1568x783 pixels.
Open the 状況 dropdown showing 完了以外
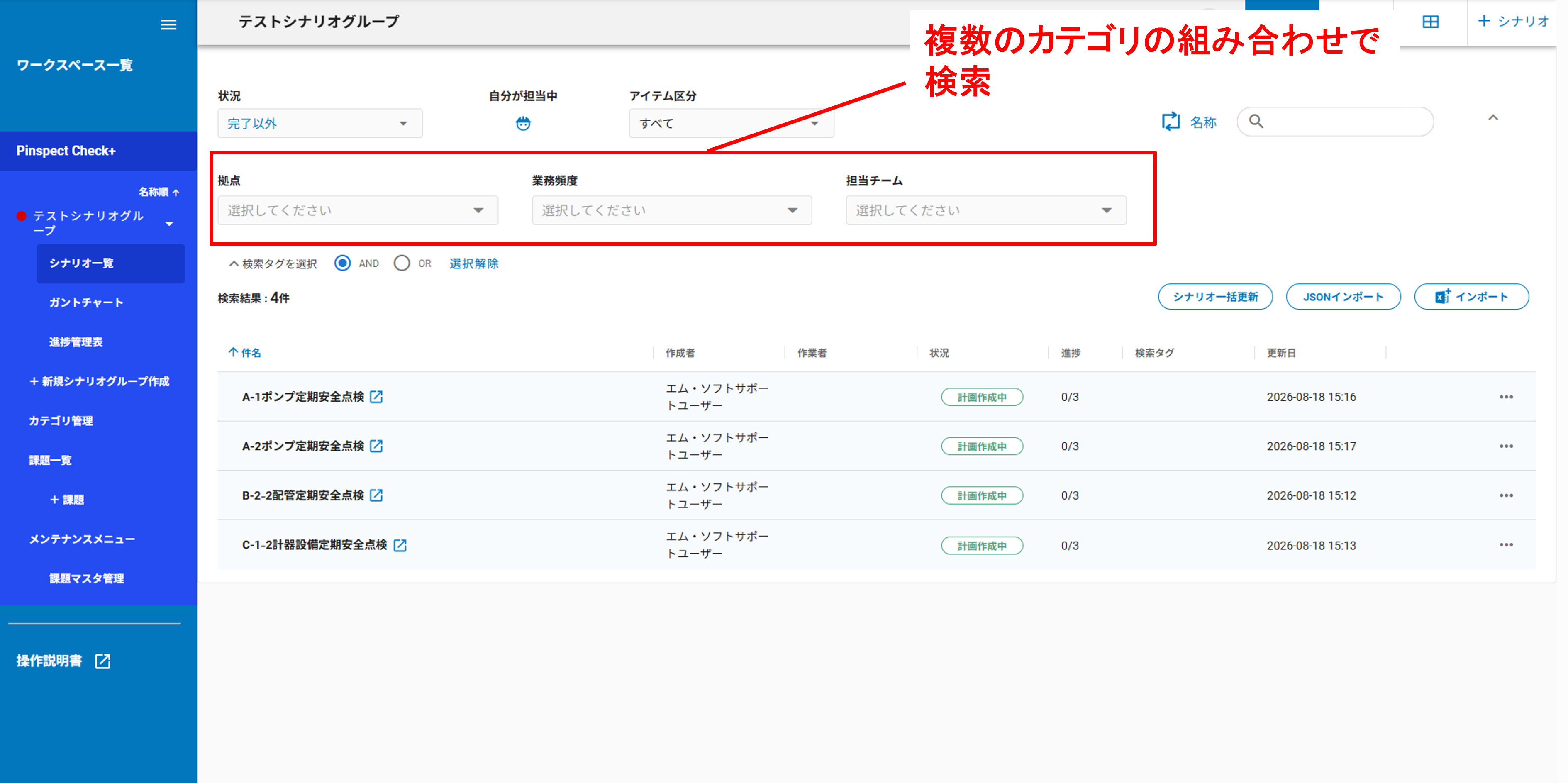click(320, 124)
